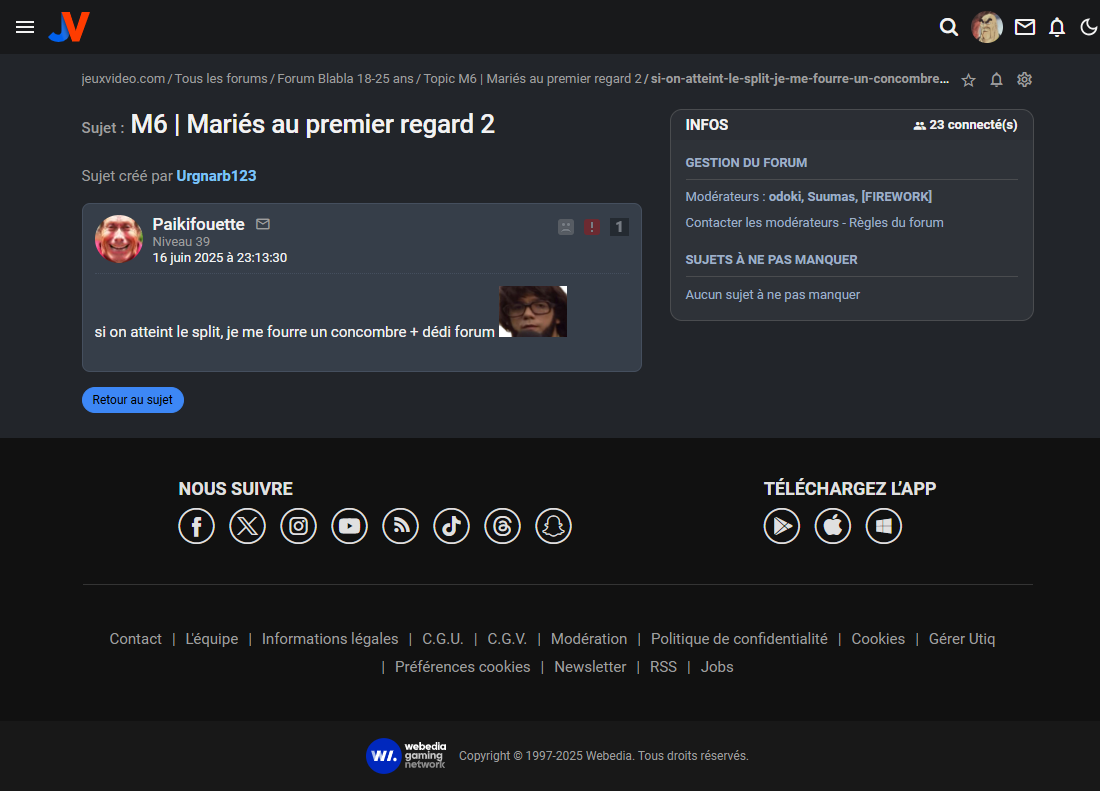The width and height of the screenshot is (1100, 791).
Task: Download app from Google Play icon
Action: (782, 526)
